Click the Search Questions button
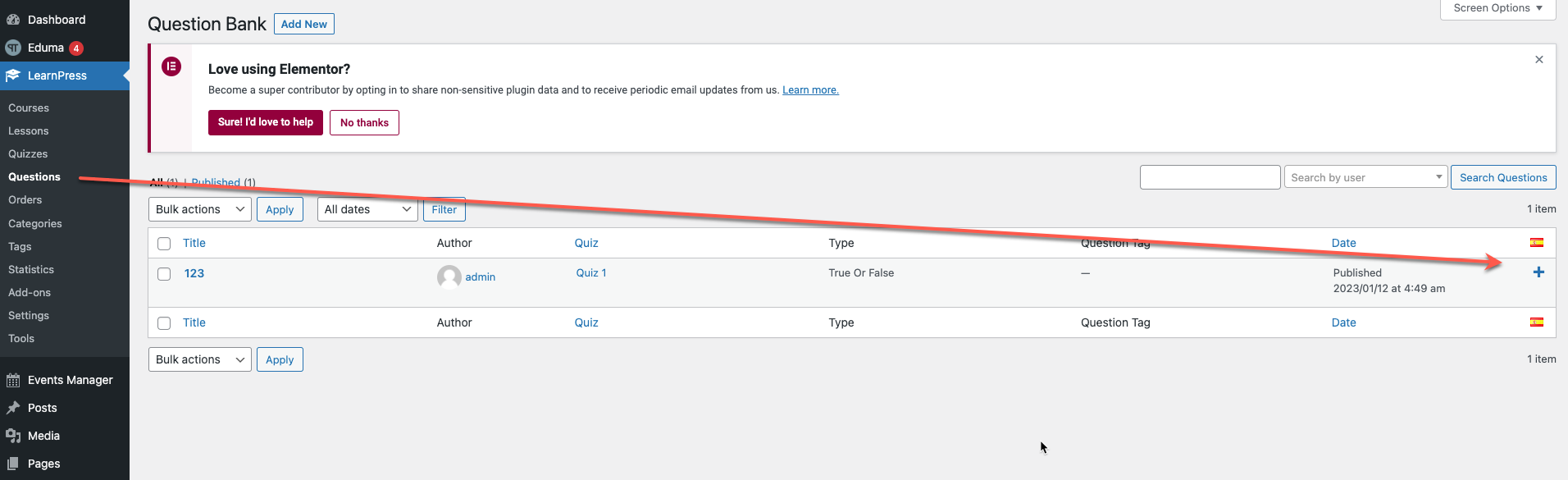1568x480 pixels. 1503,177
